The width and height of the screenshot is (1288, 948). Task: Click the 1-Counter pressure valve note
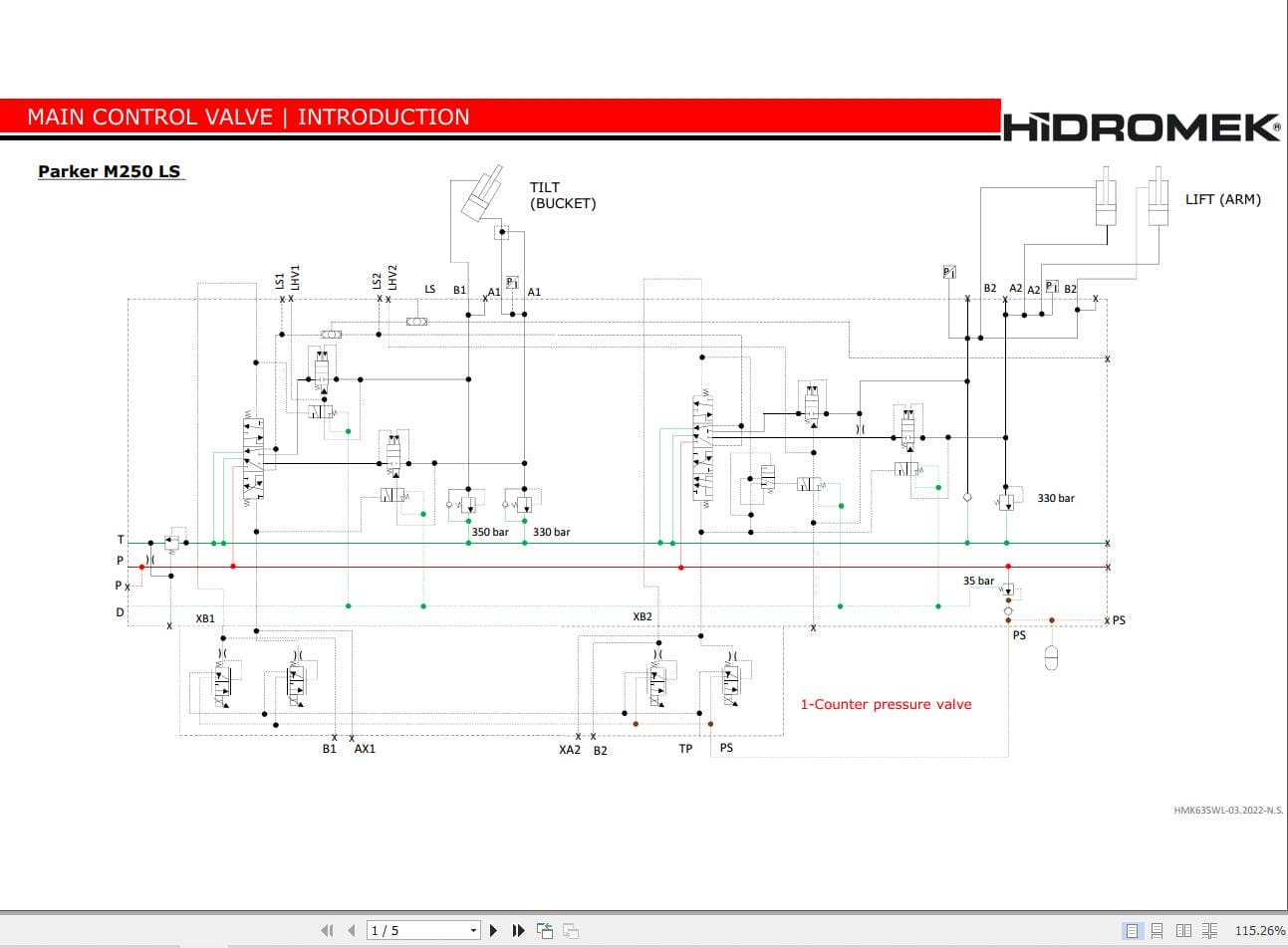point(886,704)
